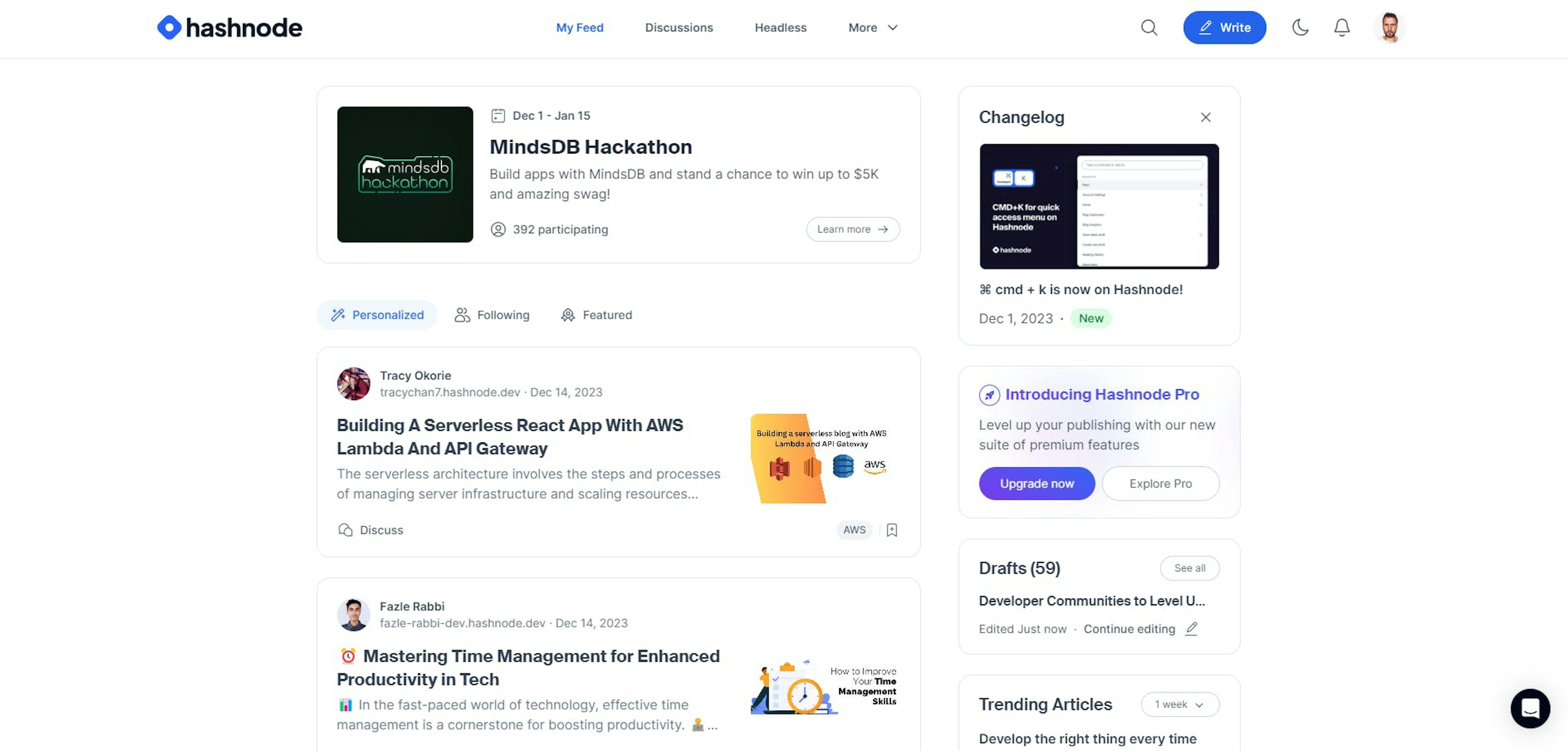Open fazle-rabbi-dev.hashnode.dev link
This screenshot has width=1568, height=751.
[x=463, y=623]
